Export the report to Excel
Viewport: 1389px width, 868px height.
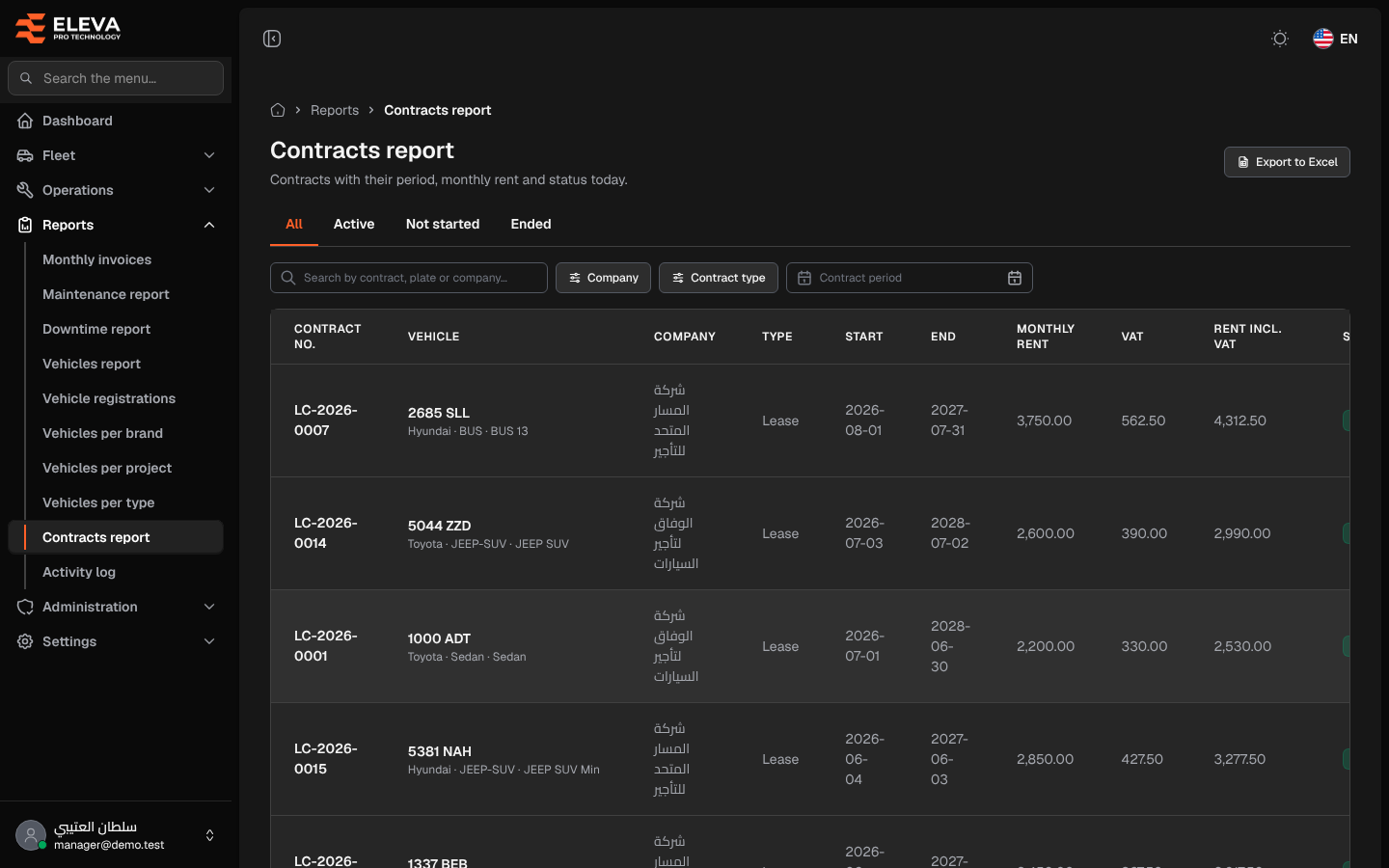click(x=1287, y=162)
